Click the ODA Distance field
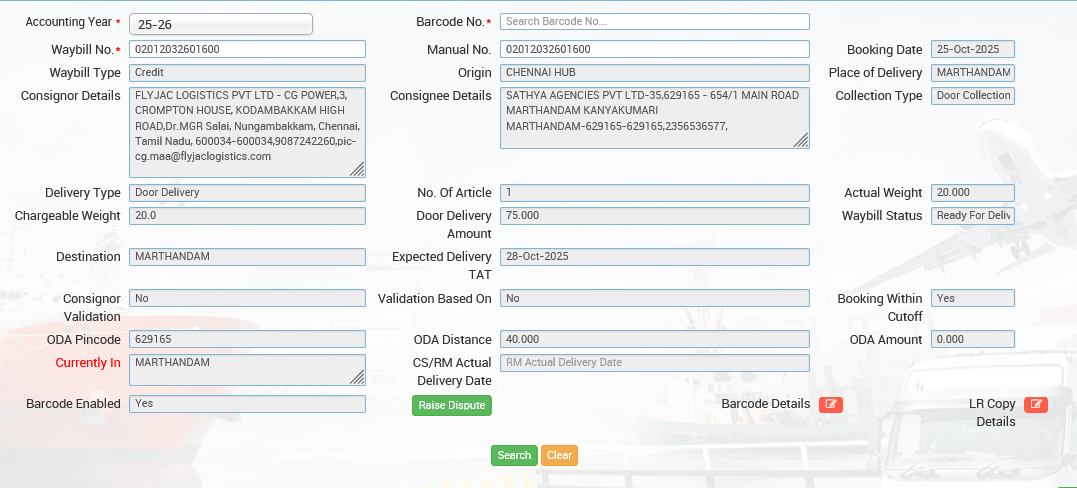 tap(654, 339)
